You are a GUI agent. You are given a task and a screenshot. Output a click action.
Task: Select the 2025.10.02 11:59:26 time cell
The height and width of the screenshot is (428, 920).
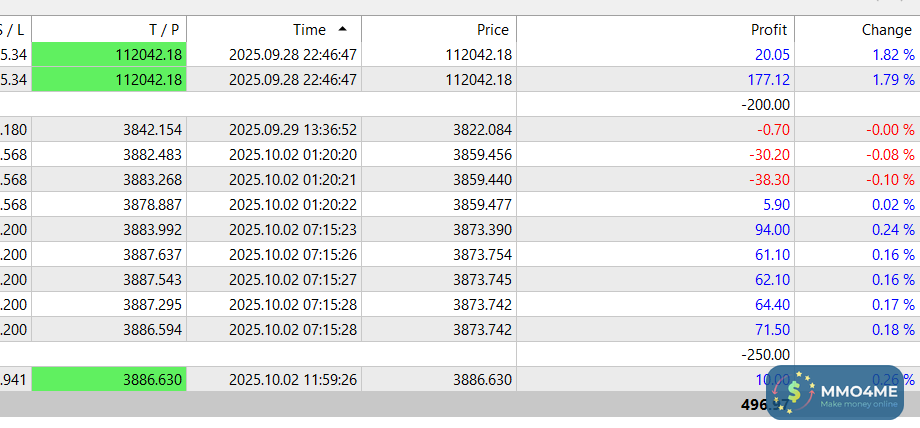(293, 380)
